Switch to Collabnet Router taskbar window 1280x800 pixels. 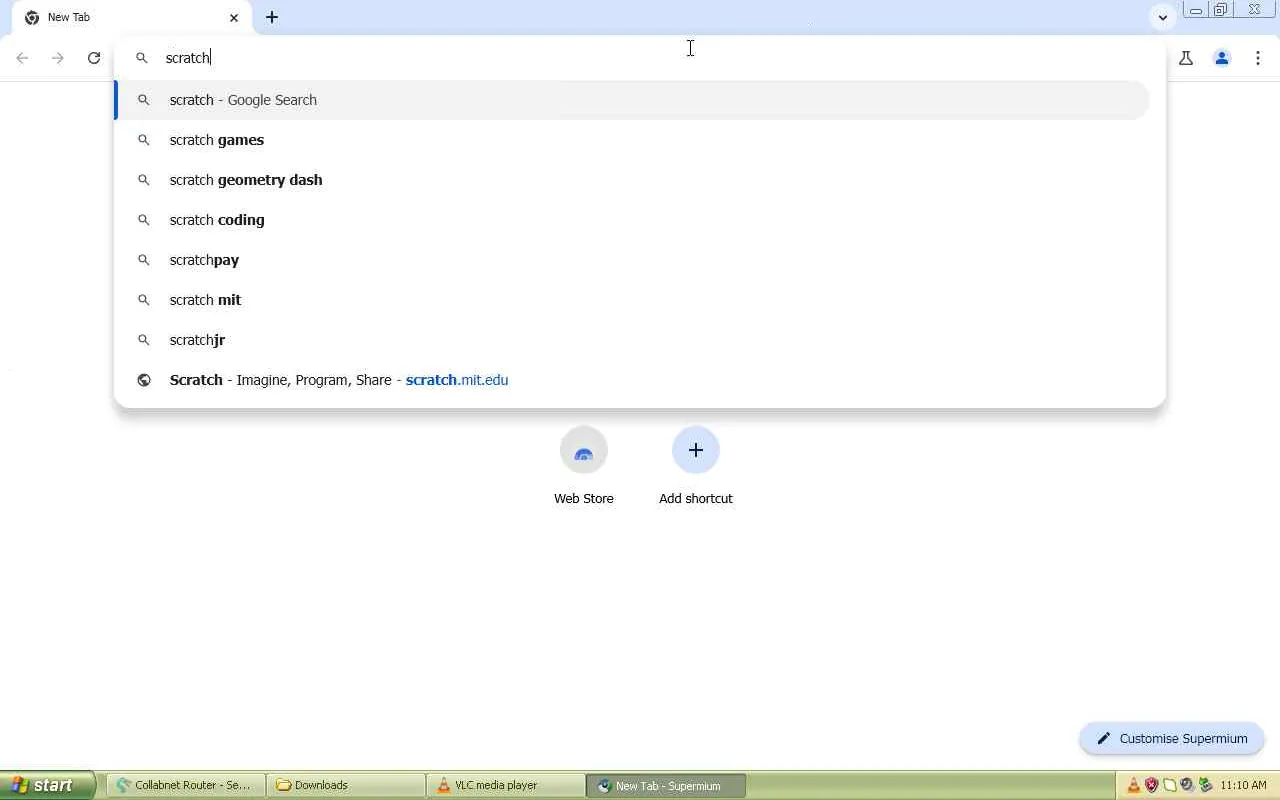(x=186, y=785)
